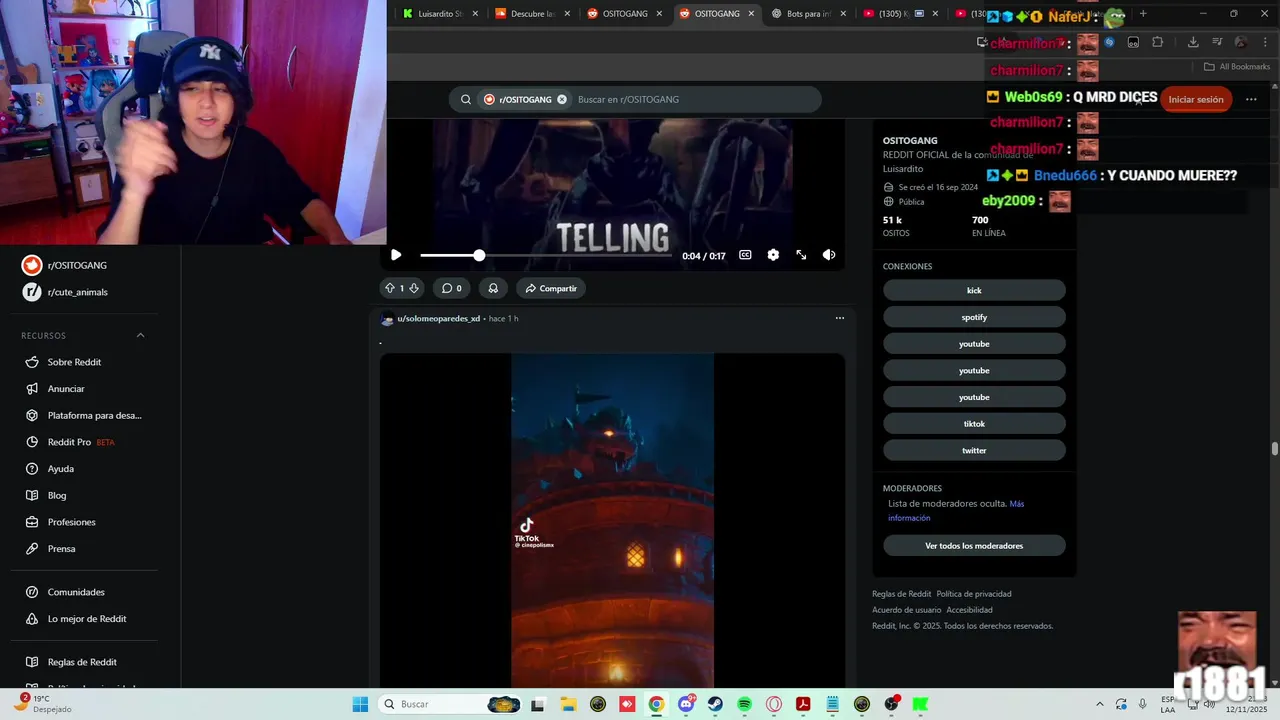Open Steam from taskbar
The image size is (1280, 720).
(x=715, y=704)
